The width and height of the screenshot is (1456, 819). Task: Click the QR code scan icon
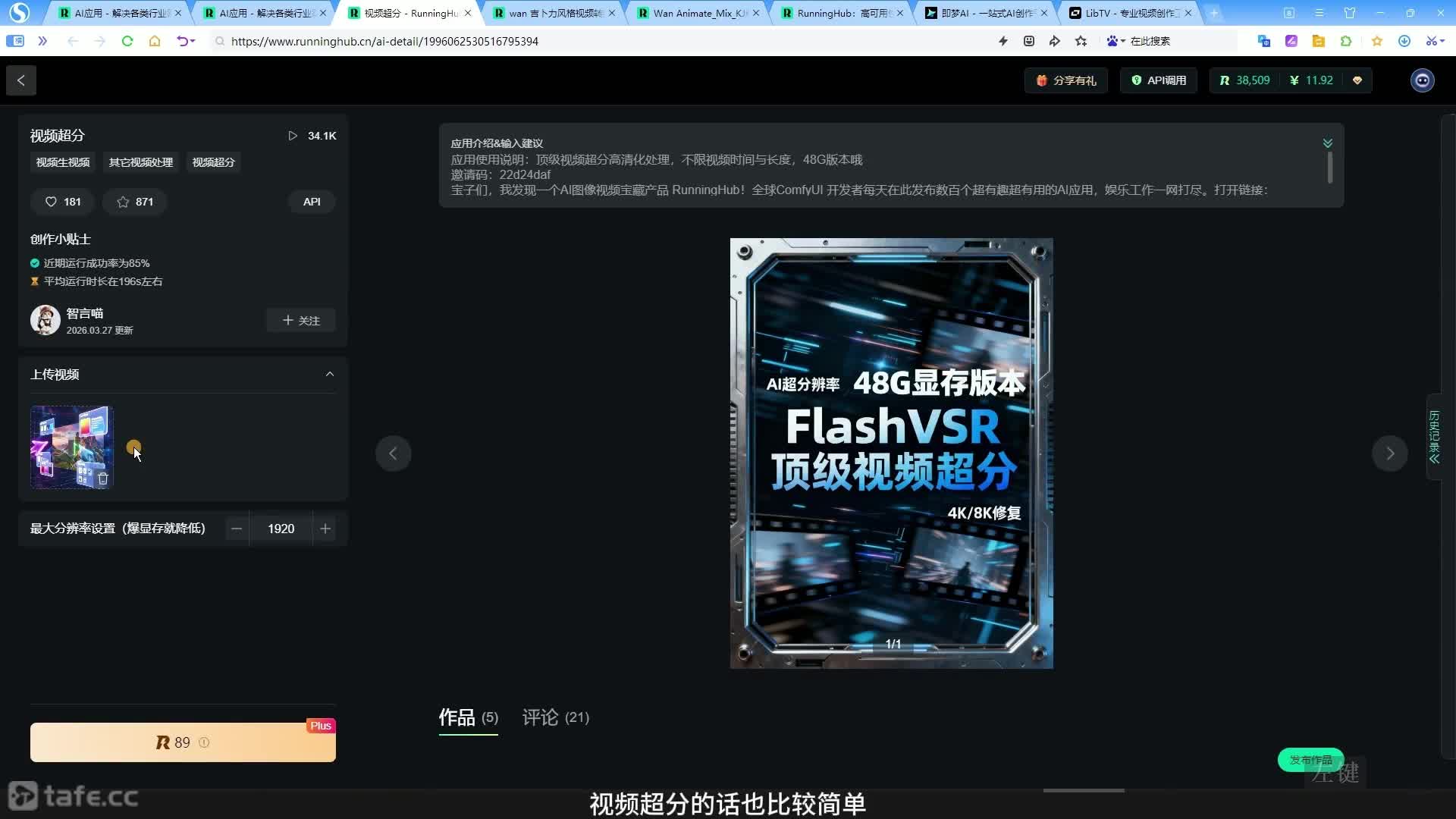1029,41
